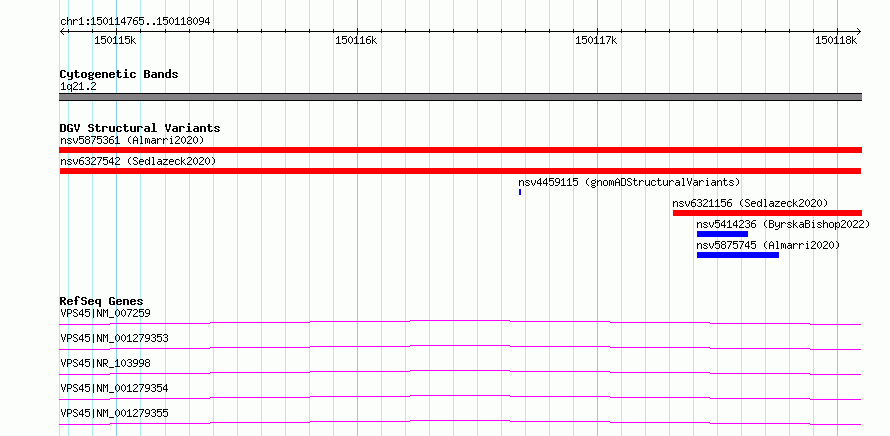Click the magenta gene line under VPS45|NM_007259
The width and height of the screenshot is (890, 436).
click(460, 322)
